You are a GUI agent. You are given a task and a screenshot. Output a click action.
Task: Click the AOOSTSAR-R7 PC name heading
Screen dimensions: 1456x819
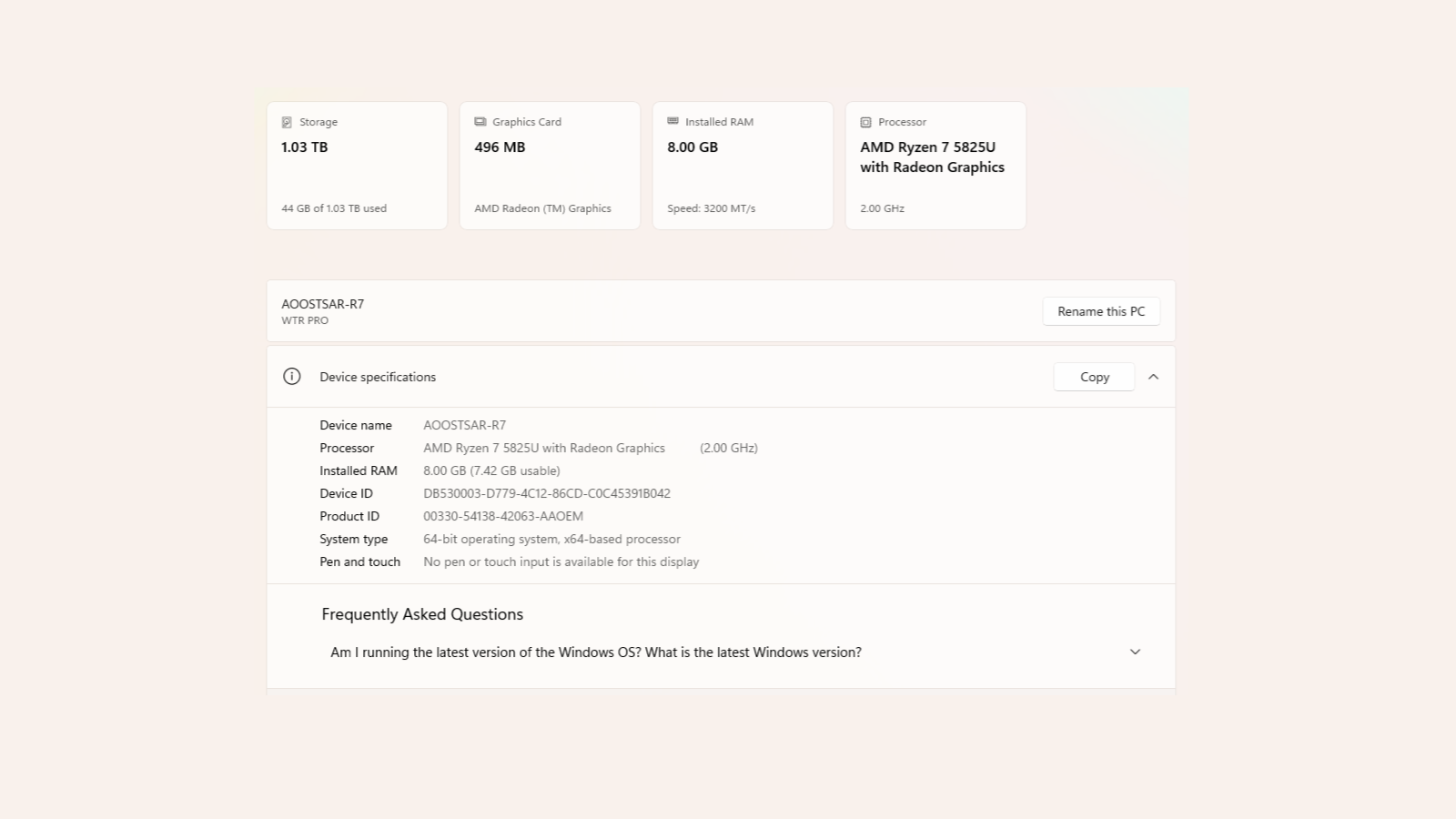click(x=322, y=304)
